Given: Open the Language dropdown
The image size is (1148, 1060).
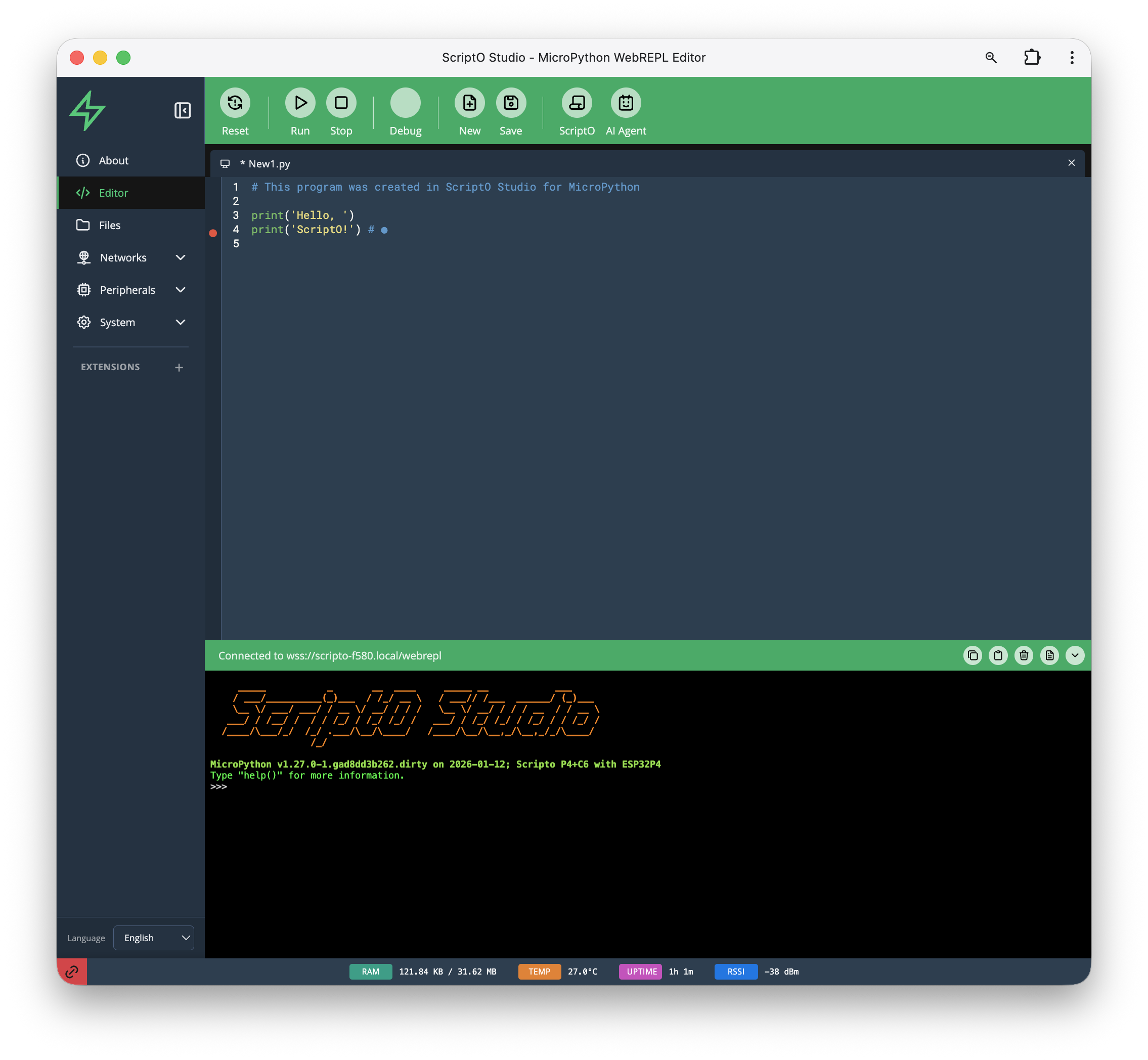Looking at the screenshot, I should pos(154,938).
